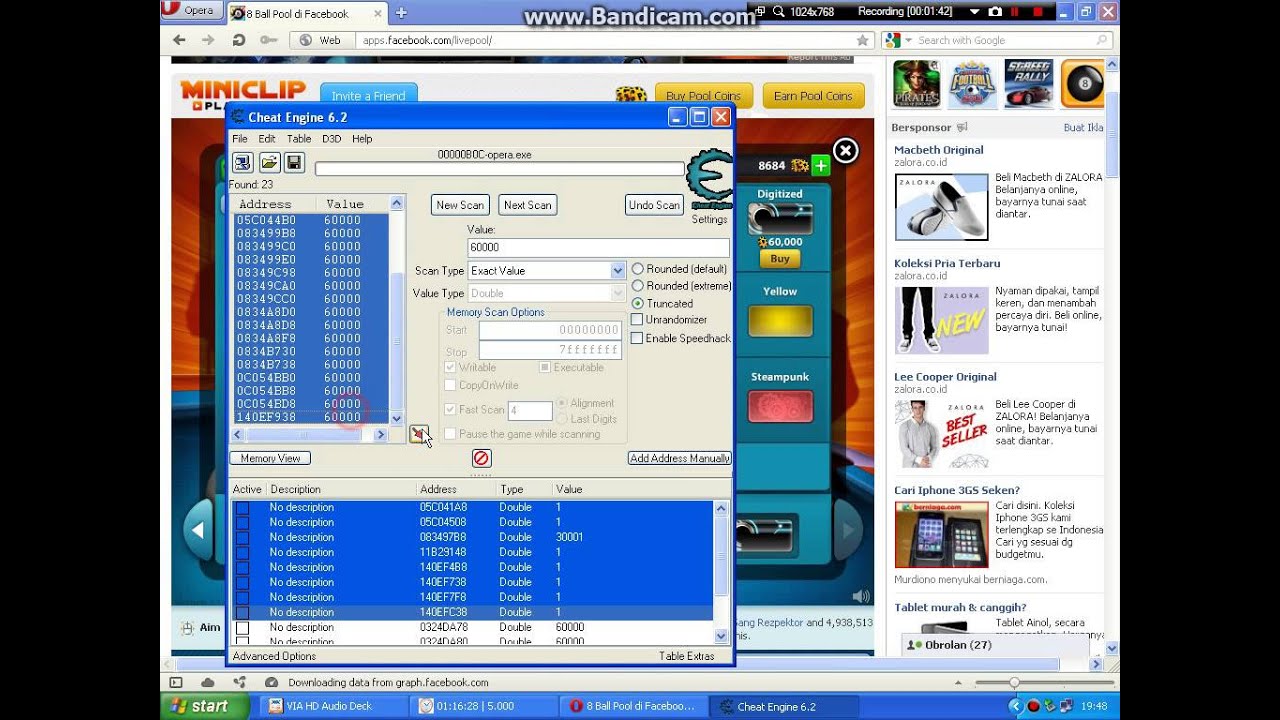Select the Rounded (extreme) radio button
Viewport: 1280px width, 720px height.
637,286
